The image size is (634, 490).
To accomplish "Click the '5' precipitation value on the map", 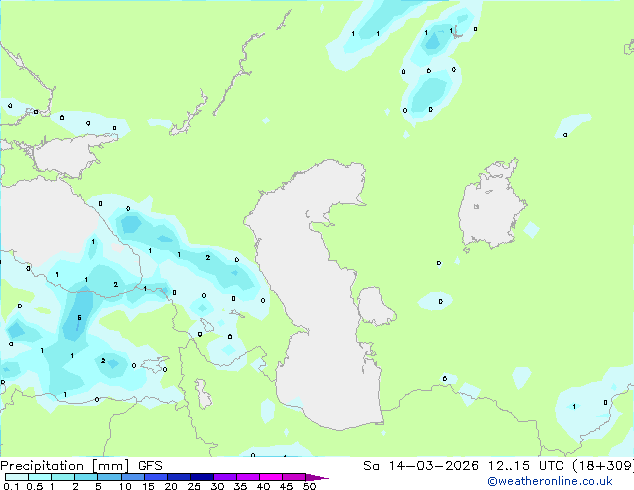I will pos(79,318).
